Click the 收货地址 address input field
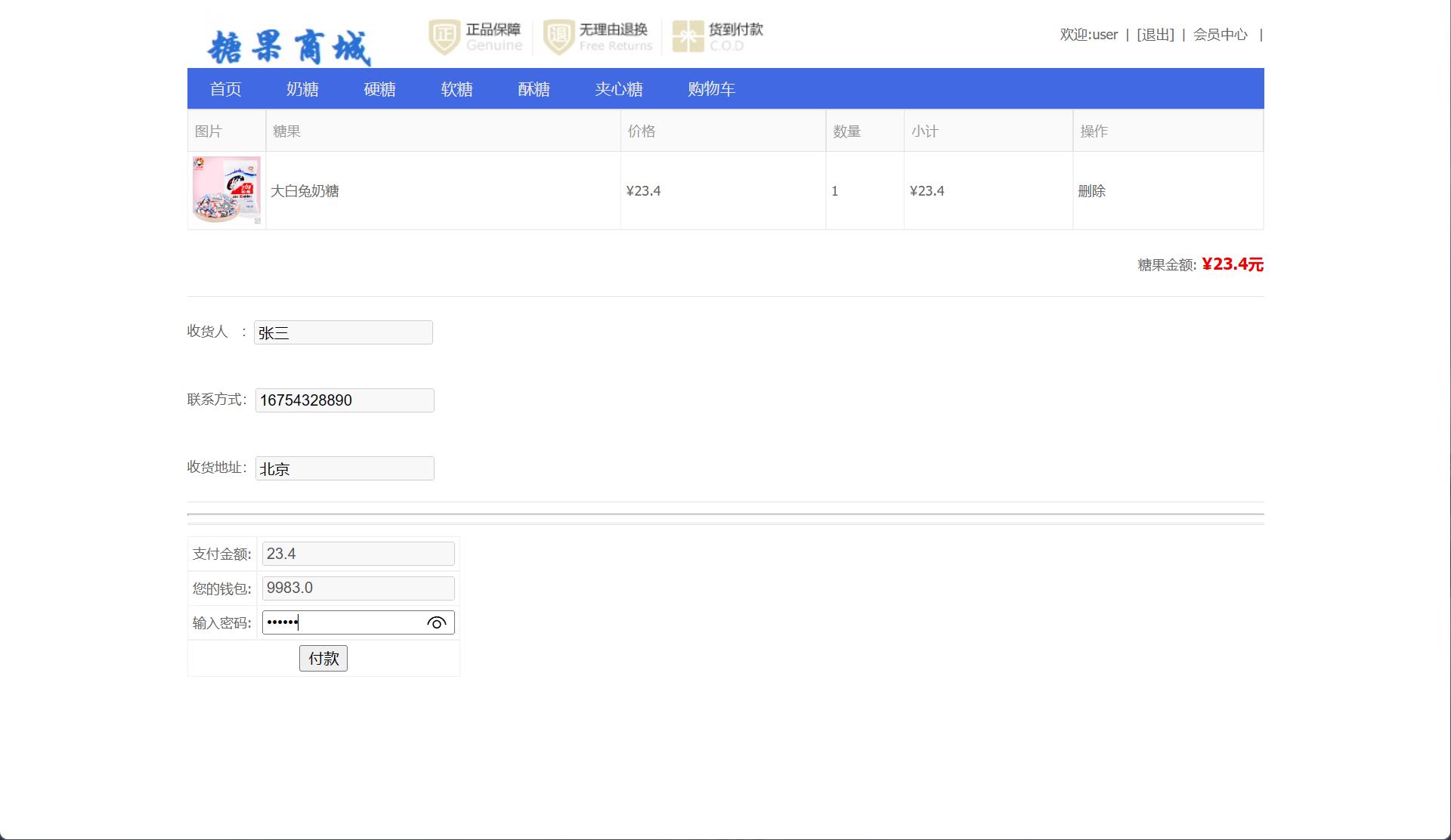 pyautogui.click(x=345, y=468)
